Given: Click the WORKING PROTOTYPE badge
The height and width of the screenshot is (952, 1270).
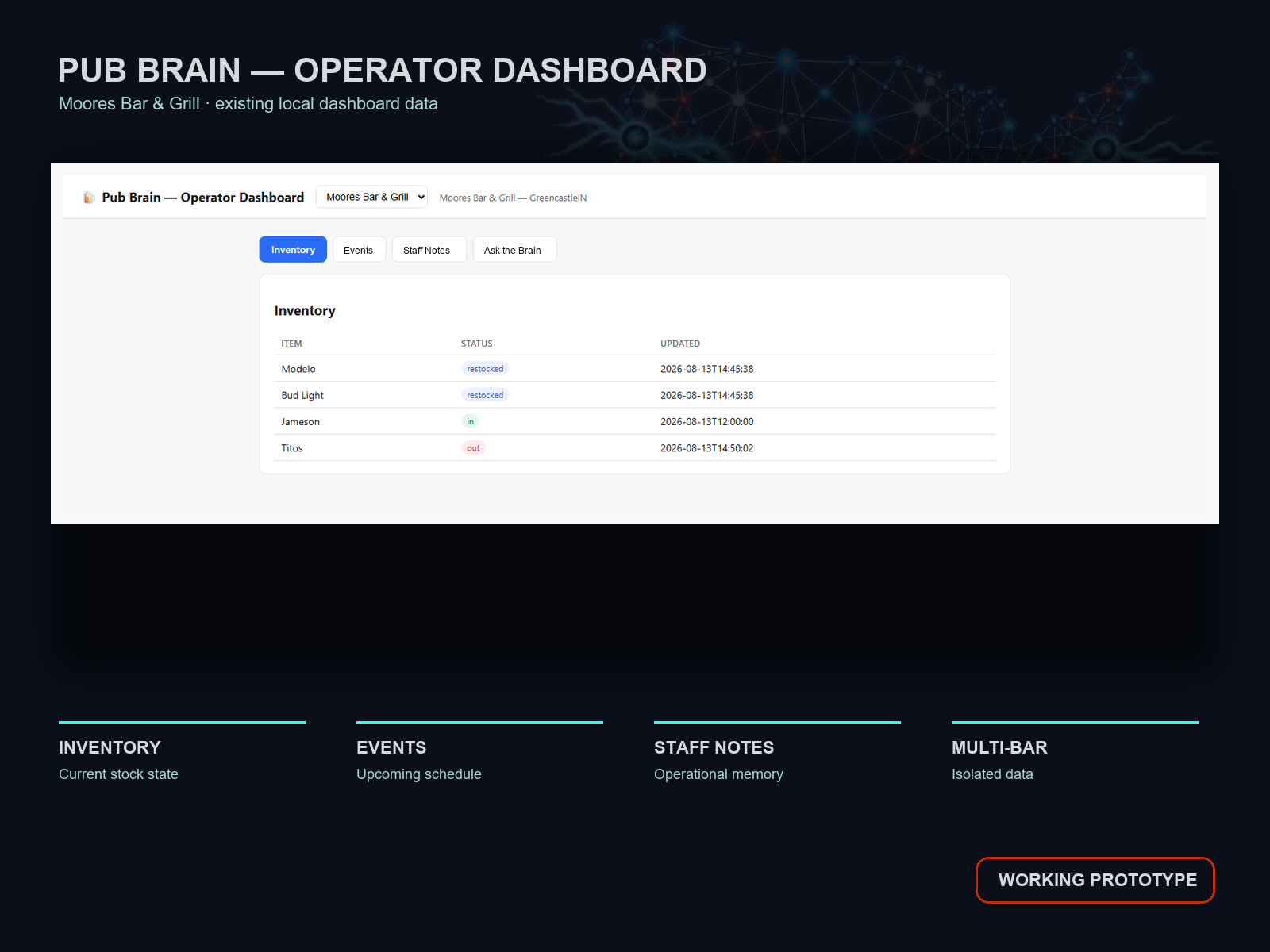Looking at the screenshot, I should pyautogui.click(x=1095, y=880).
